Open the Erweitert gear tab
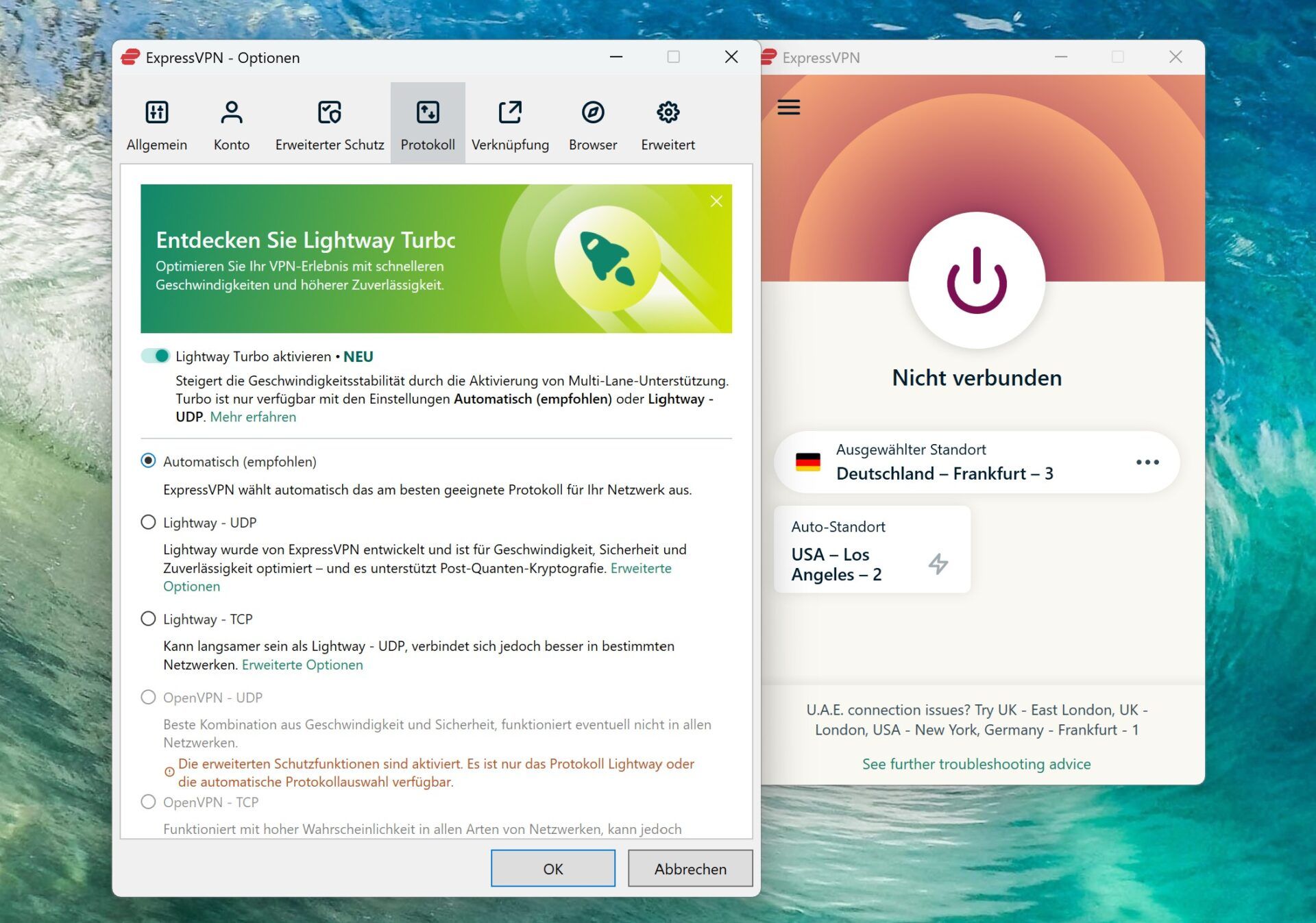Image resolution: width=1316 pixels, height=923 pixels. click(668, 123)
